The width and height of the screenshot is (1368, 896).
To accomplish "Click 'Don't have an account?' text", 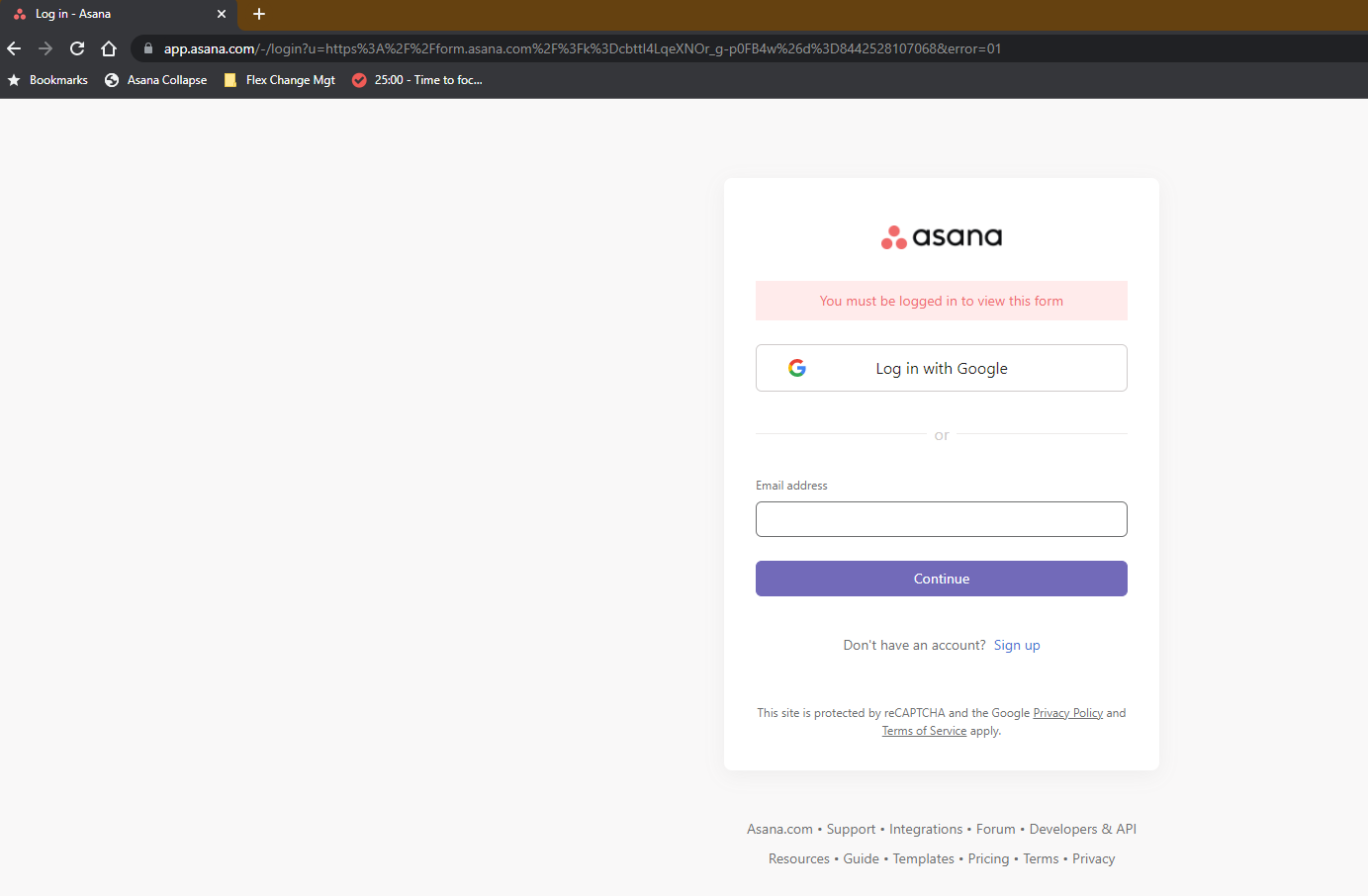I will (914, 645).
